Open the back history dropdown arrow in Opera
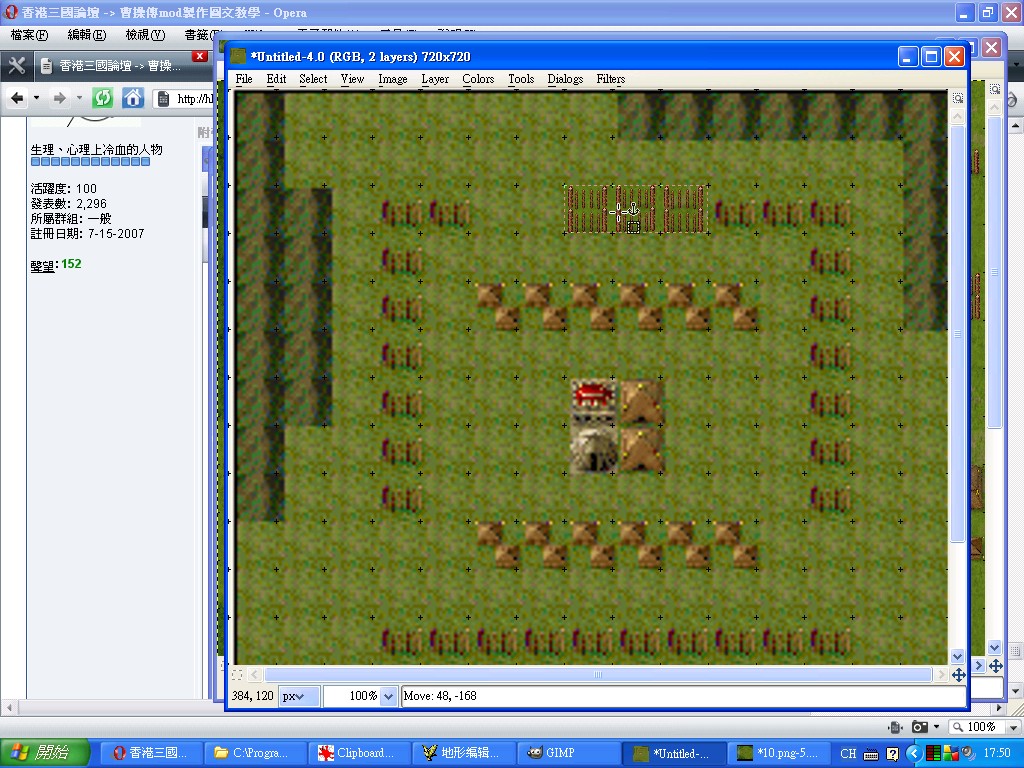 coord(37,99)
